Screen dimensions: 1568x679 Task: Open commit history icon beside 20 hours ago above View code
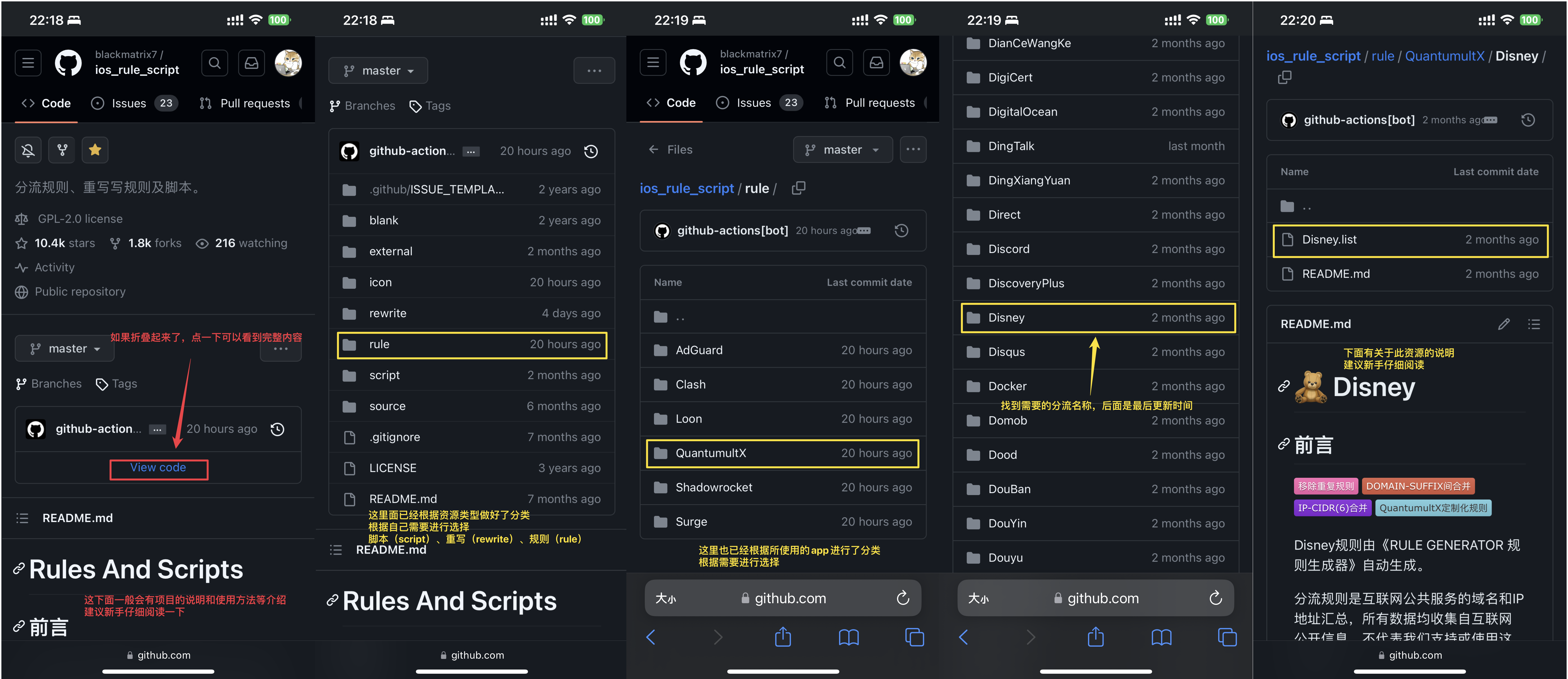277,430
